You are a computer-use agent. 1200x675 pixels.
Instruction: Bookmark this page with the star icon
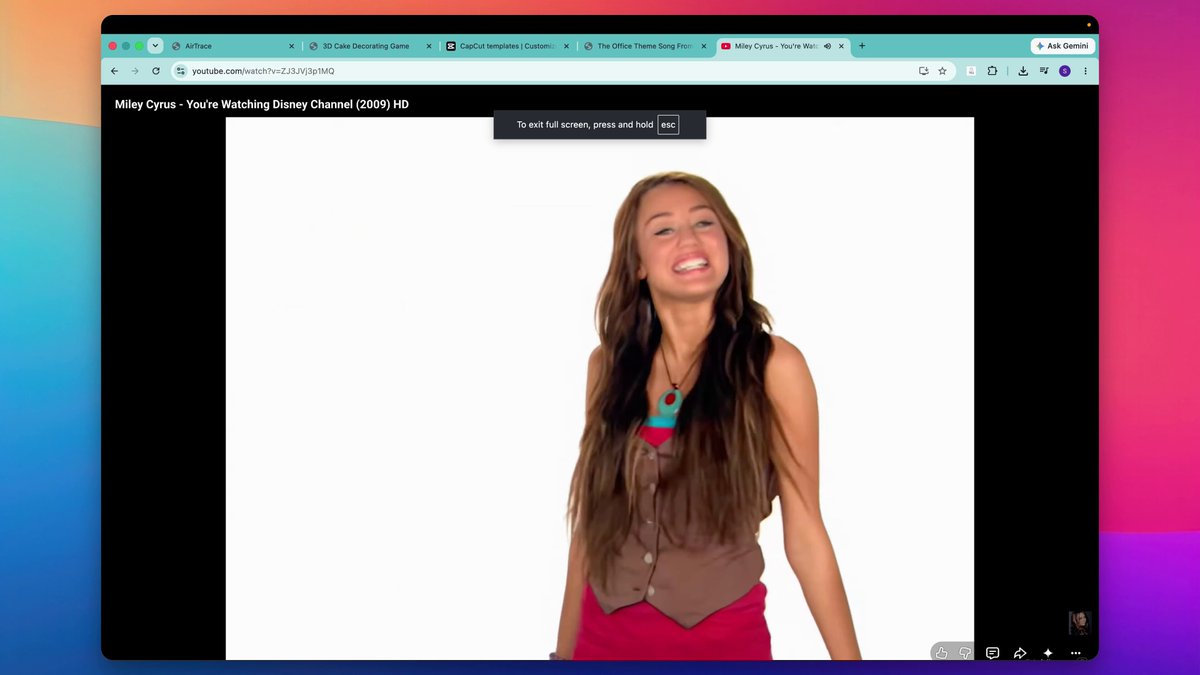click(942, 71)
